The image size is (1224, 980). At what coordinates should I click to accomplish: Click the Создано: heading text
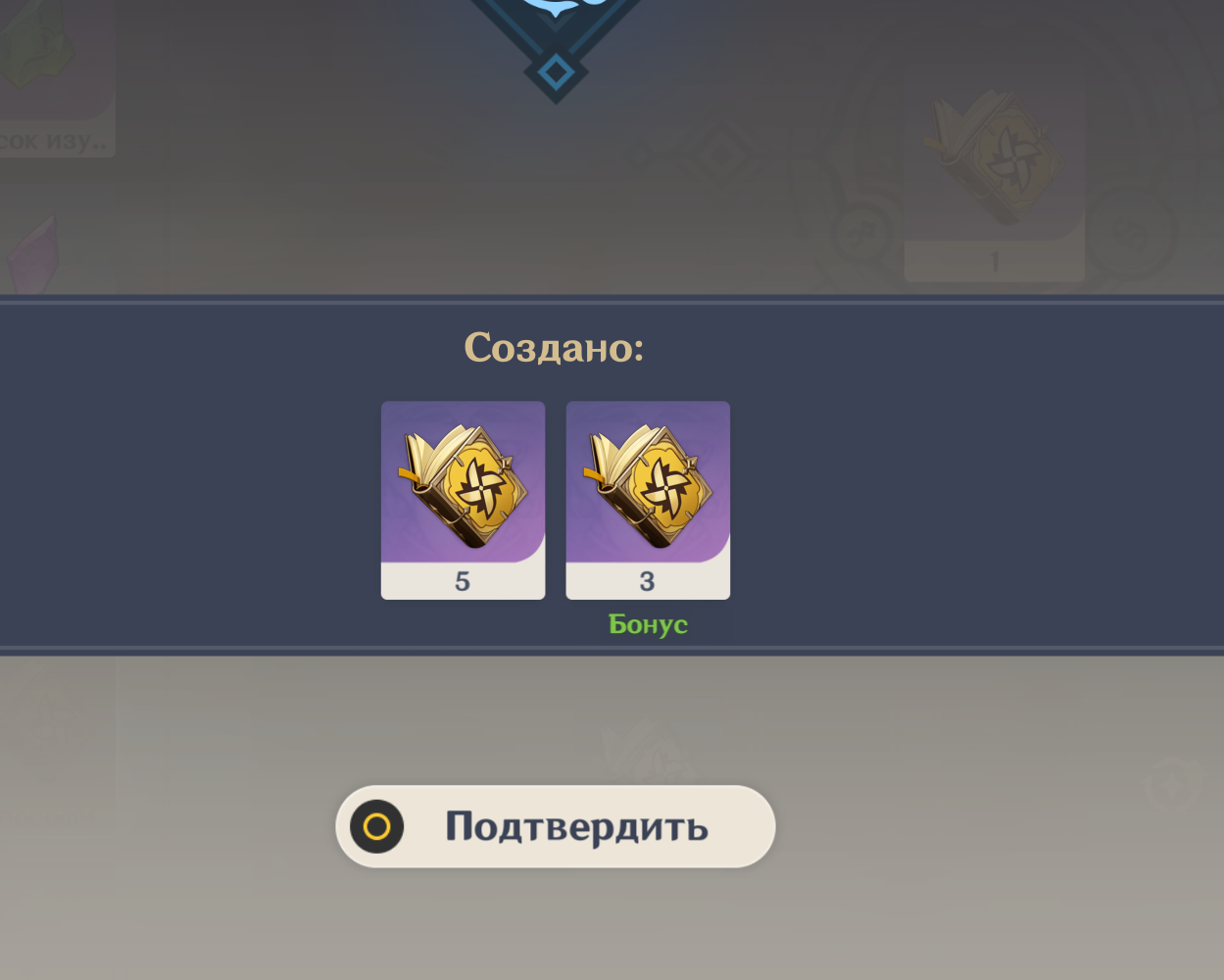click(555, 347)
